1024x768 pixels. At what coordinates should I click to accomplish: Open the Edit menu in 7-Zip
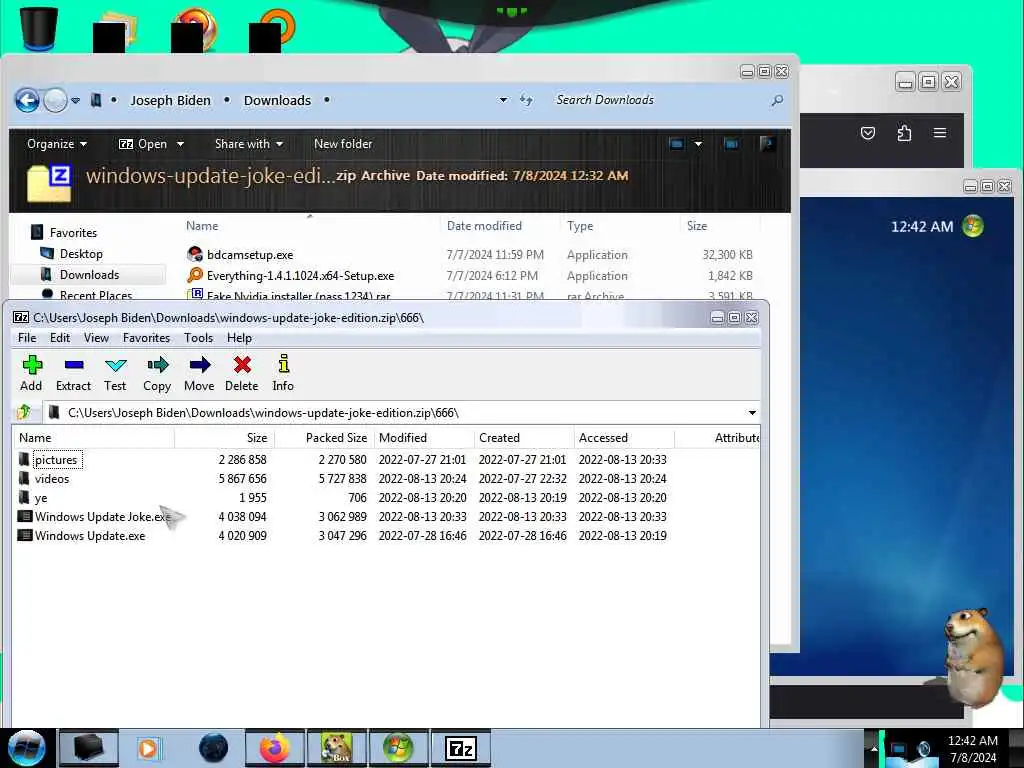pos(60,338)
